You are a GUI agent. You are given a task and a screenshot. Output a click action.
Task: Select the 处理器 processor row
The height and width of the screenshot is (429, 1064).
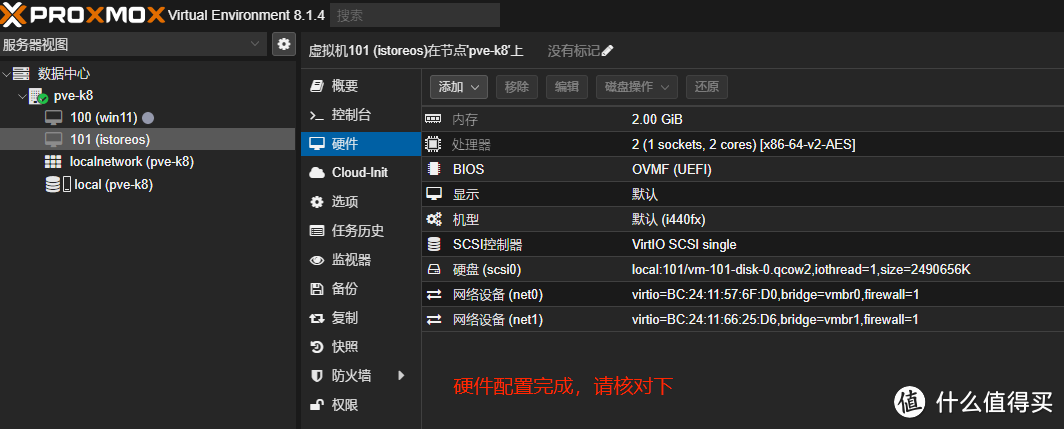(742, 145)
